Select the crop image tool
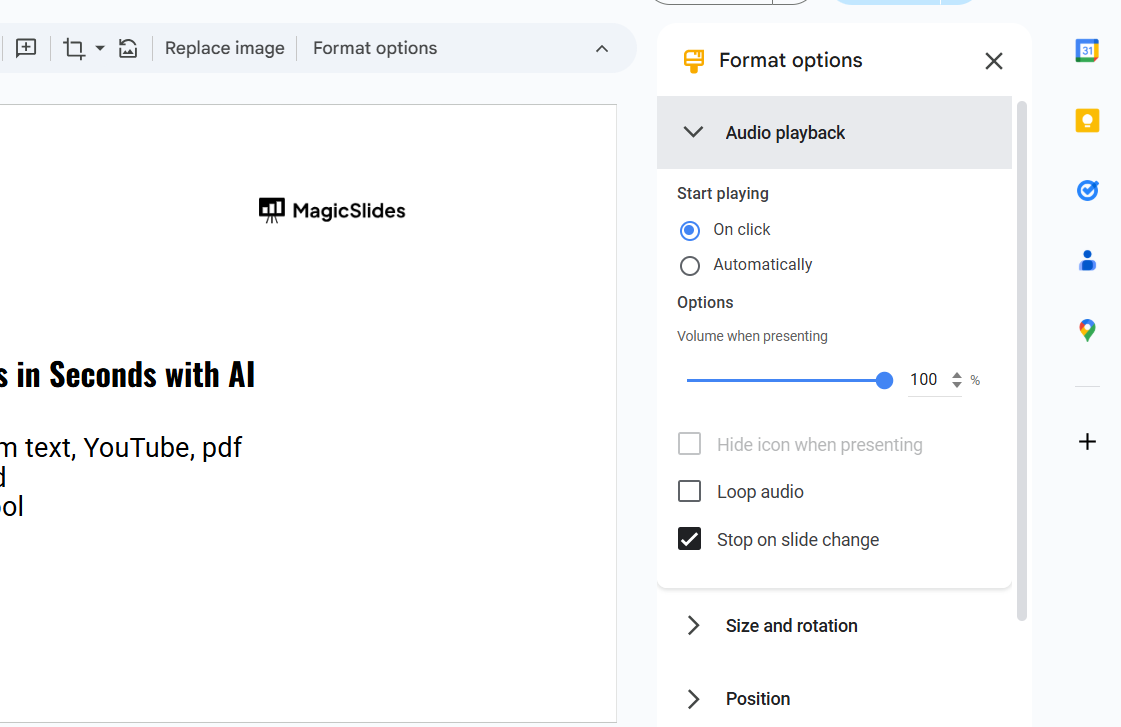 click(x=74, y=48)
